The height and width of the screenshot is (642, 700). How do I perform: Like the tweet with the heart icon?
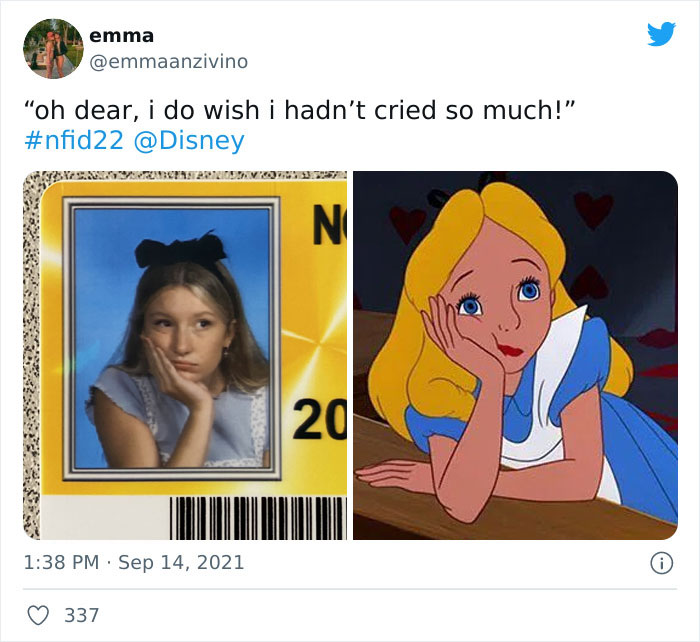pyautogui.click(x=40, y=615)
